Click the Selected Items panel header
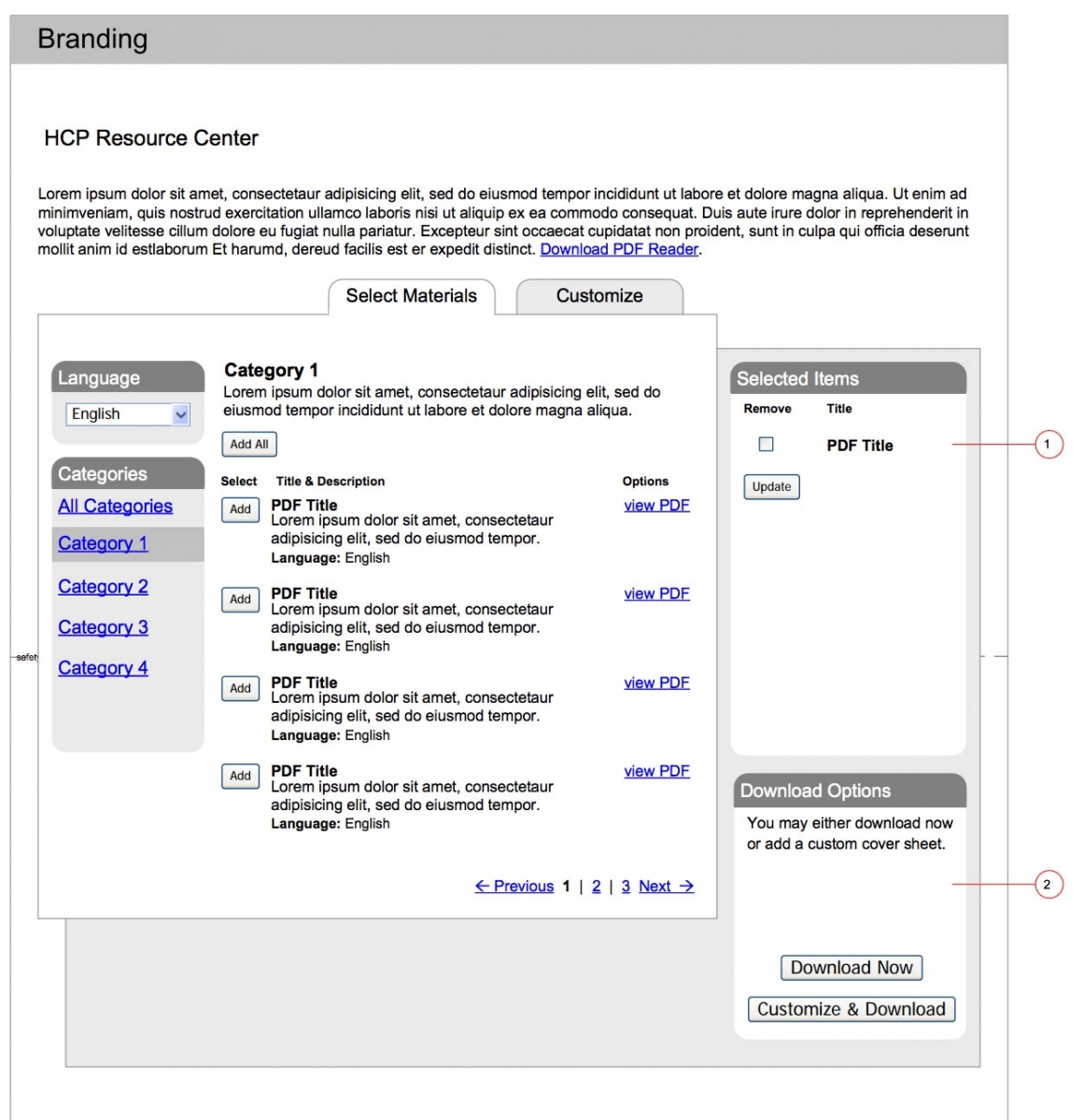 click(x=849, y=378)
